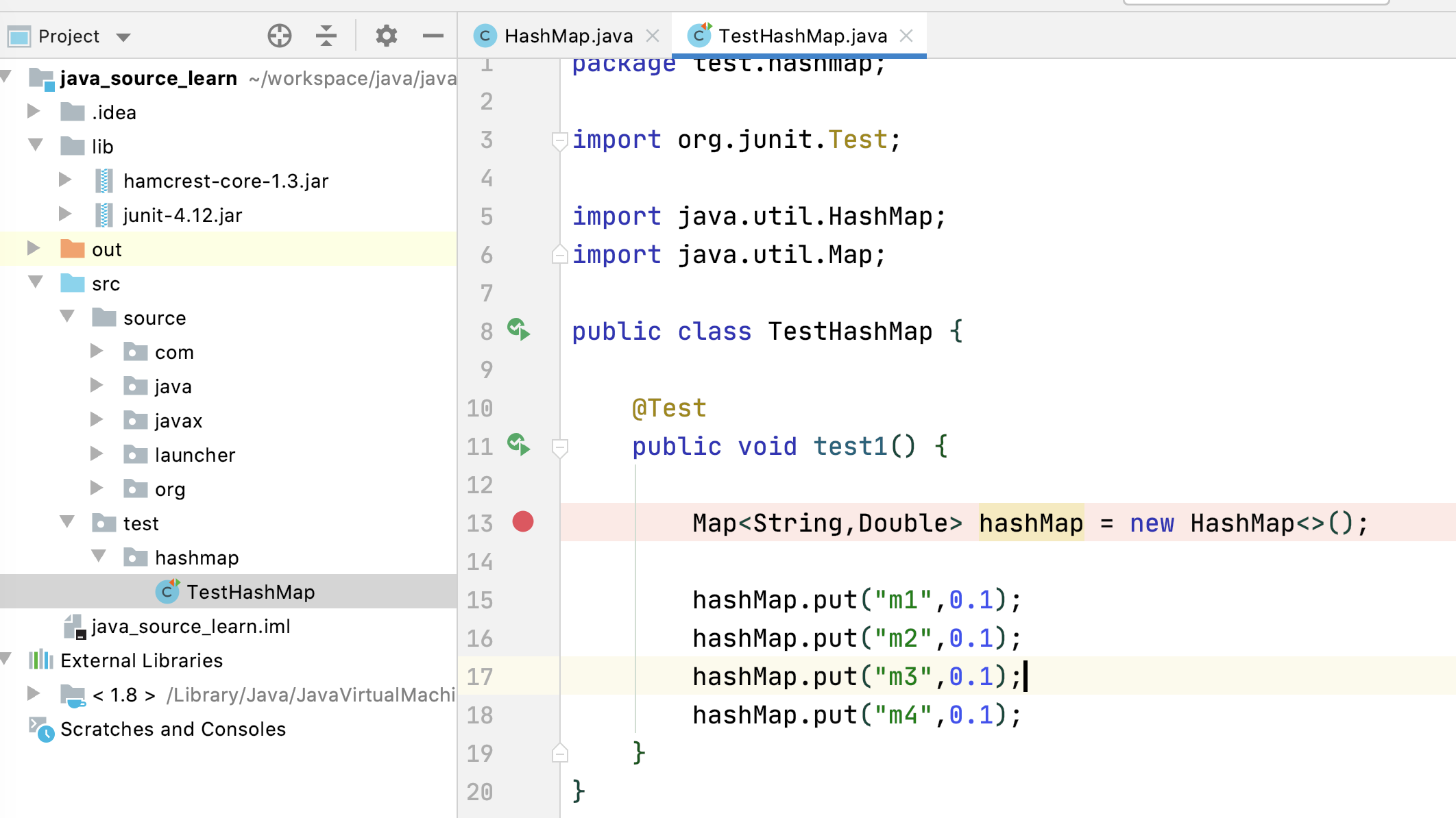This screenshot has height=818, width=1456.
Task: Toggle code fold marker at import line 3
Action: coord(559,140)
